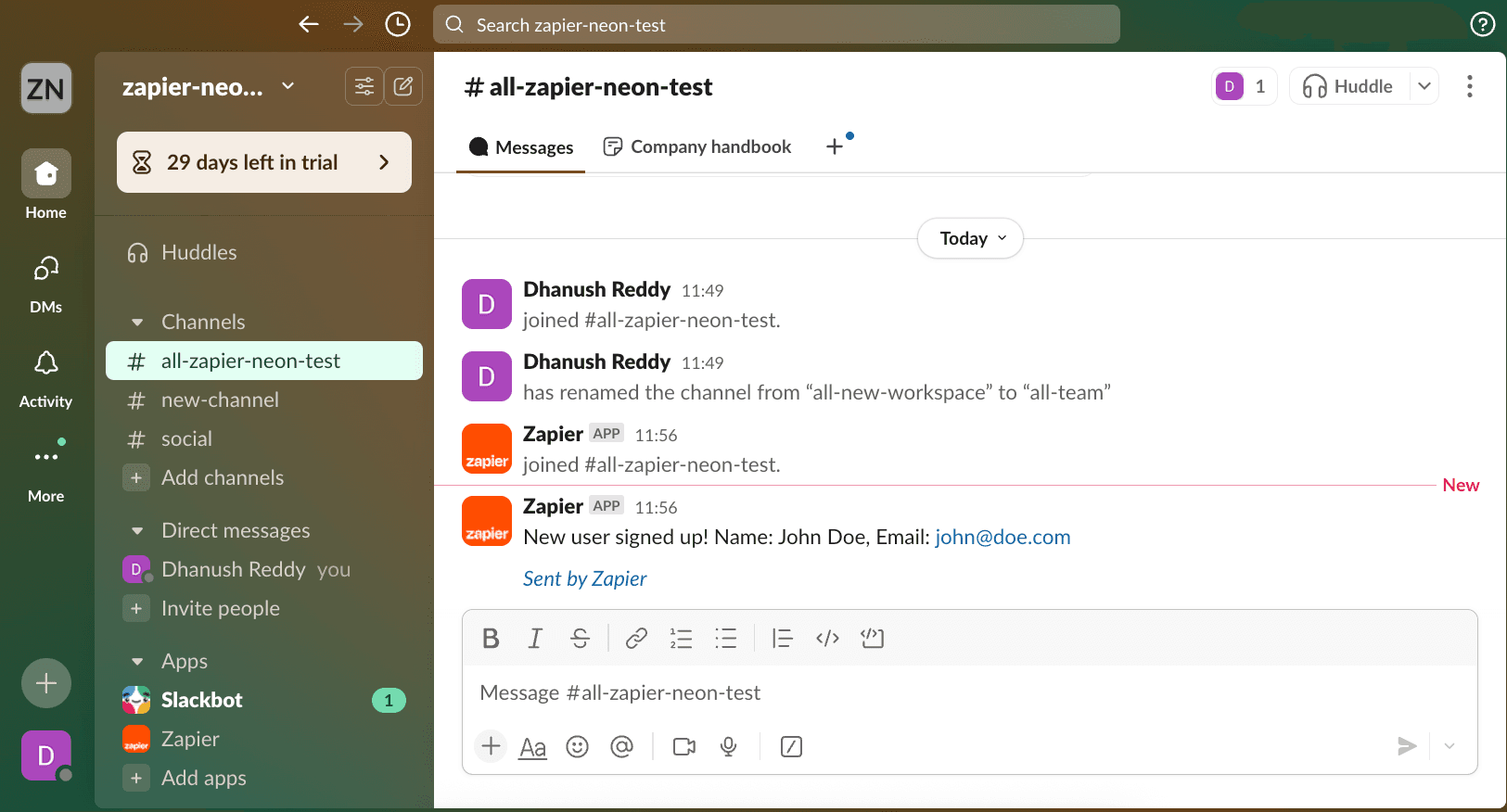Record a video clip
The image size is (1507, 812).
[x=684, y=746]
